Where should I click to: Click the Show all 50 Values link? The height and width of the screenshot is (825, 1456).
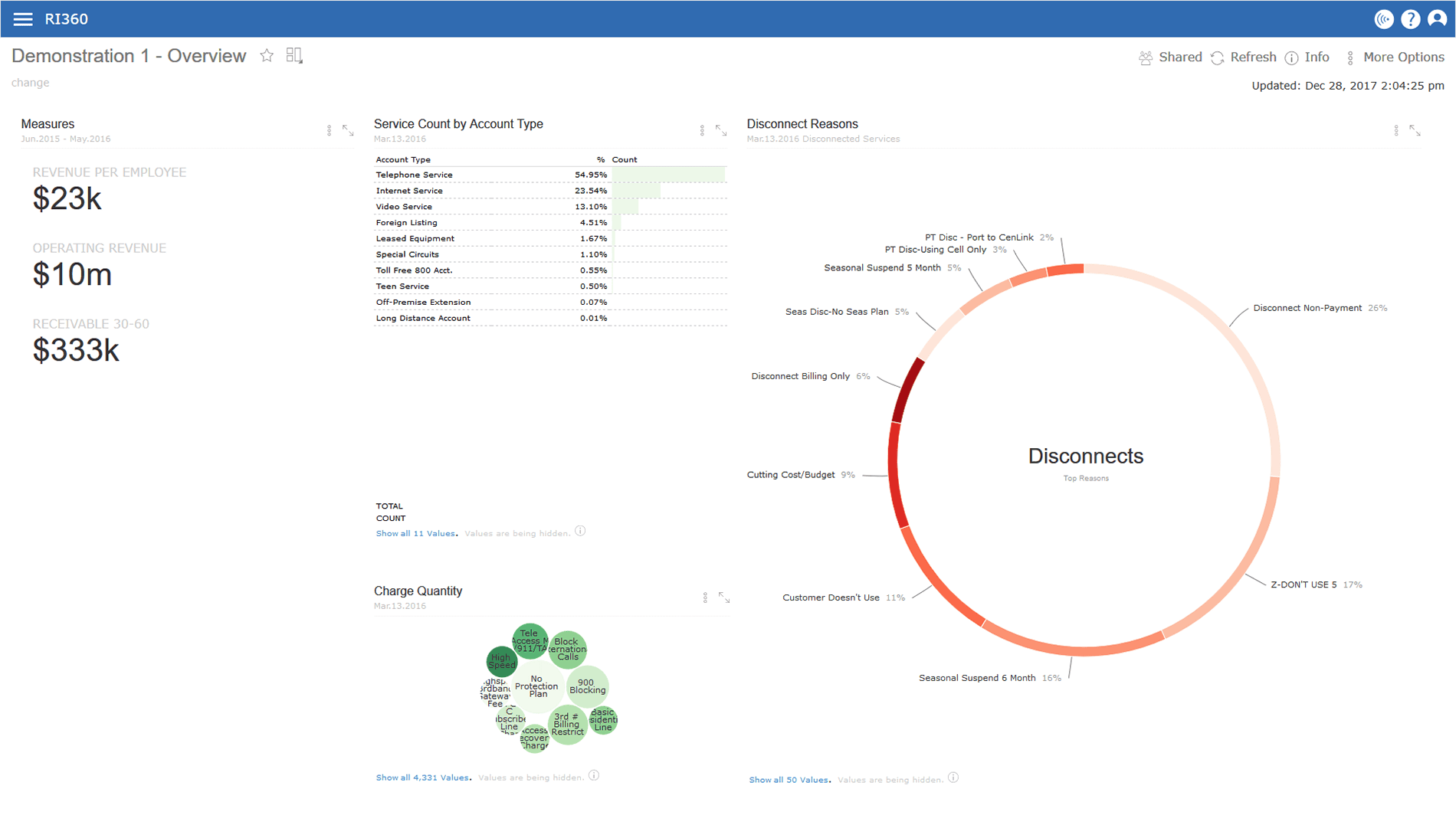click(x=789, y=780)
